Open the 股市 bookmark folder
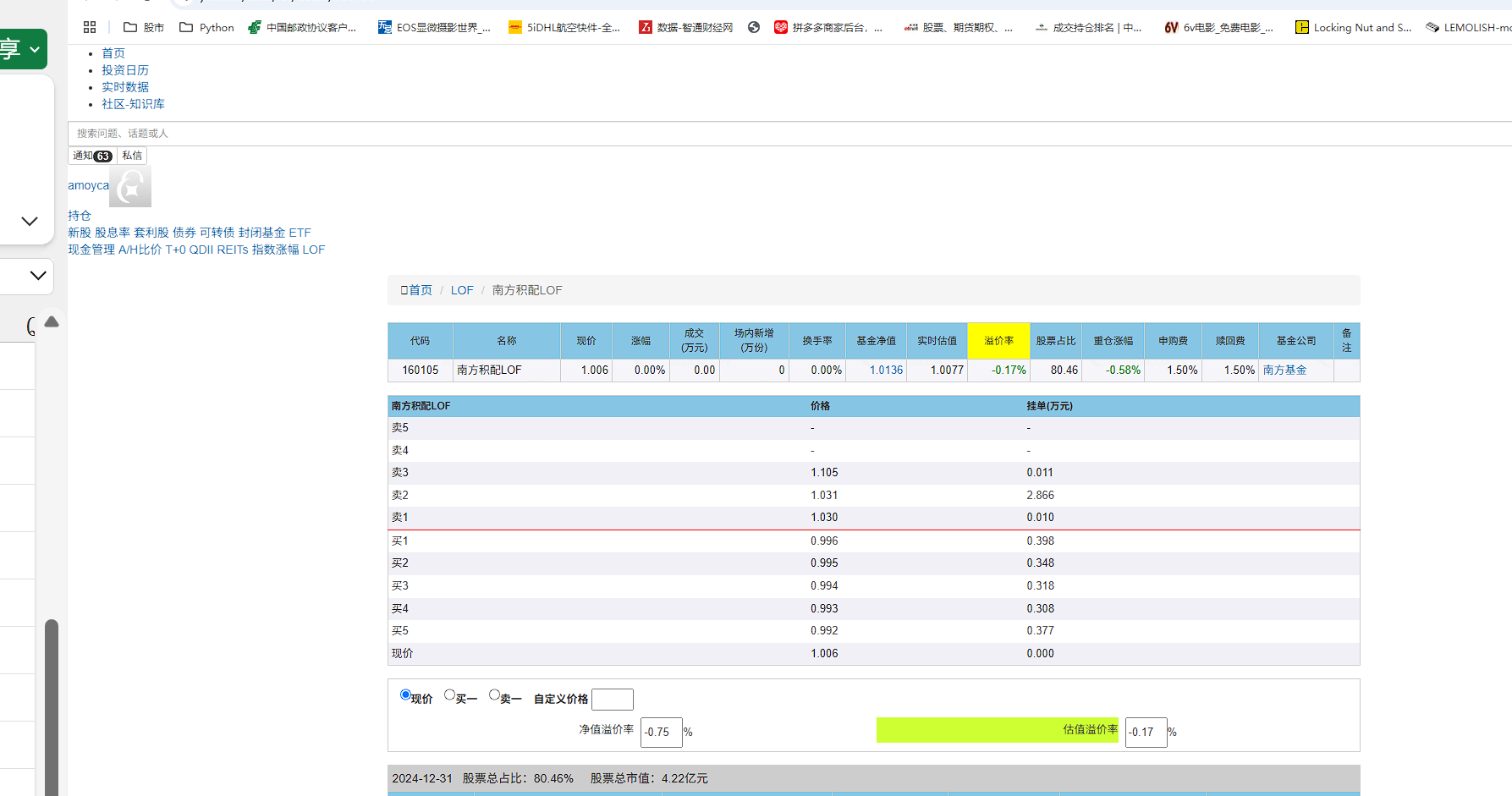 pos(143,27)
